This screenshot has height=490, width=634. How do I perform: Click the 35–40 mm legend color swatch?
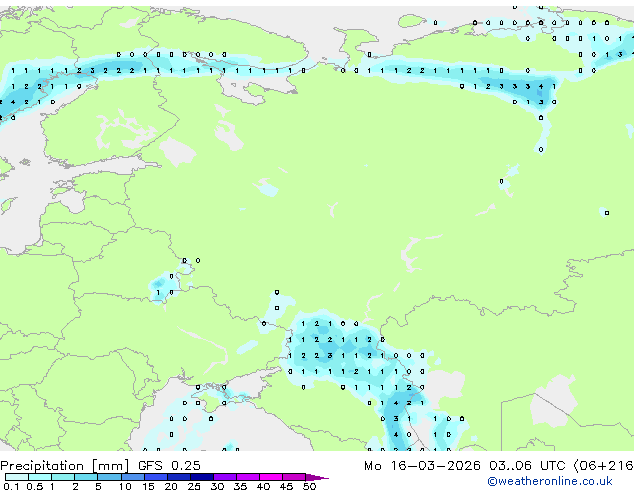[248, 477]
